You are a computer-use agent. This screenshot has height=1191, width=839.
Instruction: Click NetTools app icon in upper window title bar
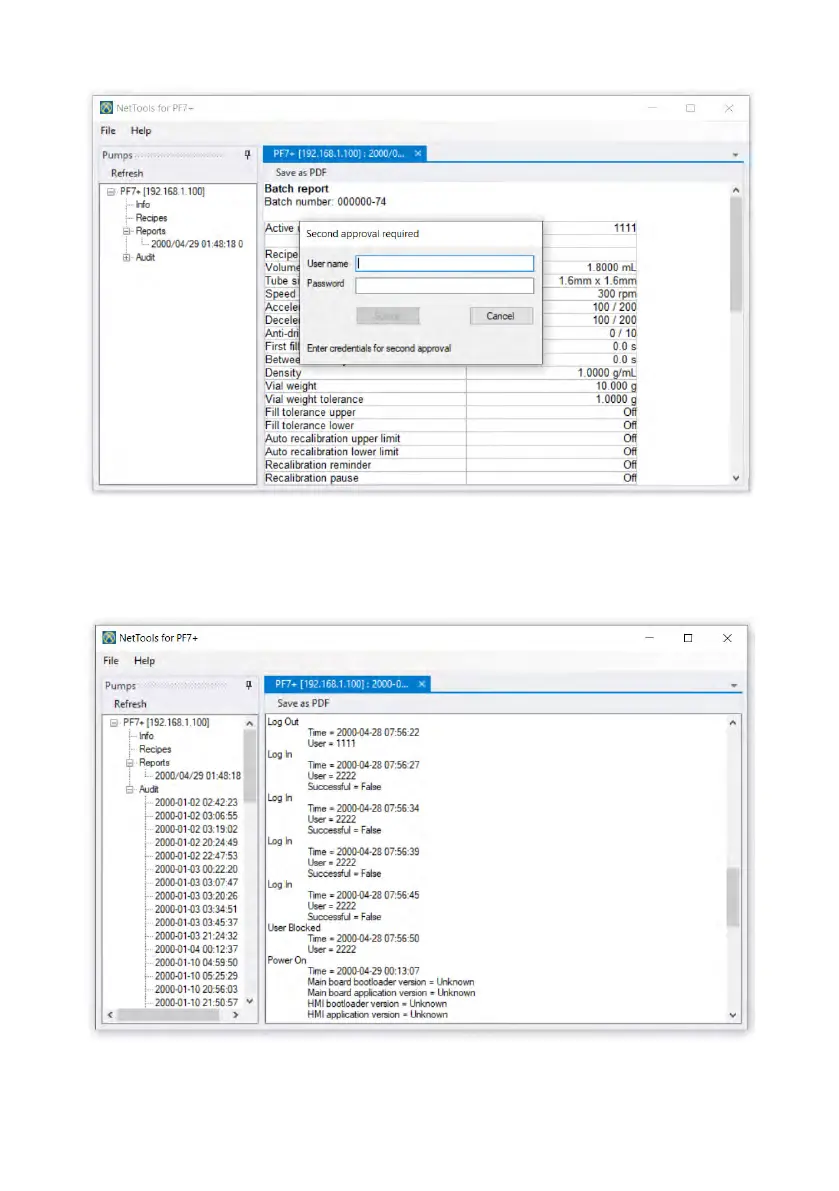click(x=107, y=108)
